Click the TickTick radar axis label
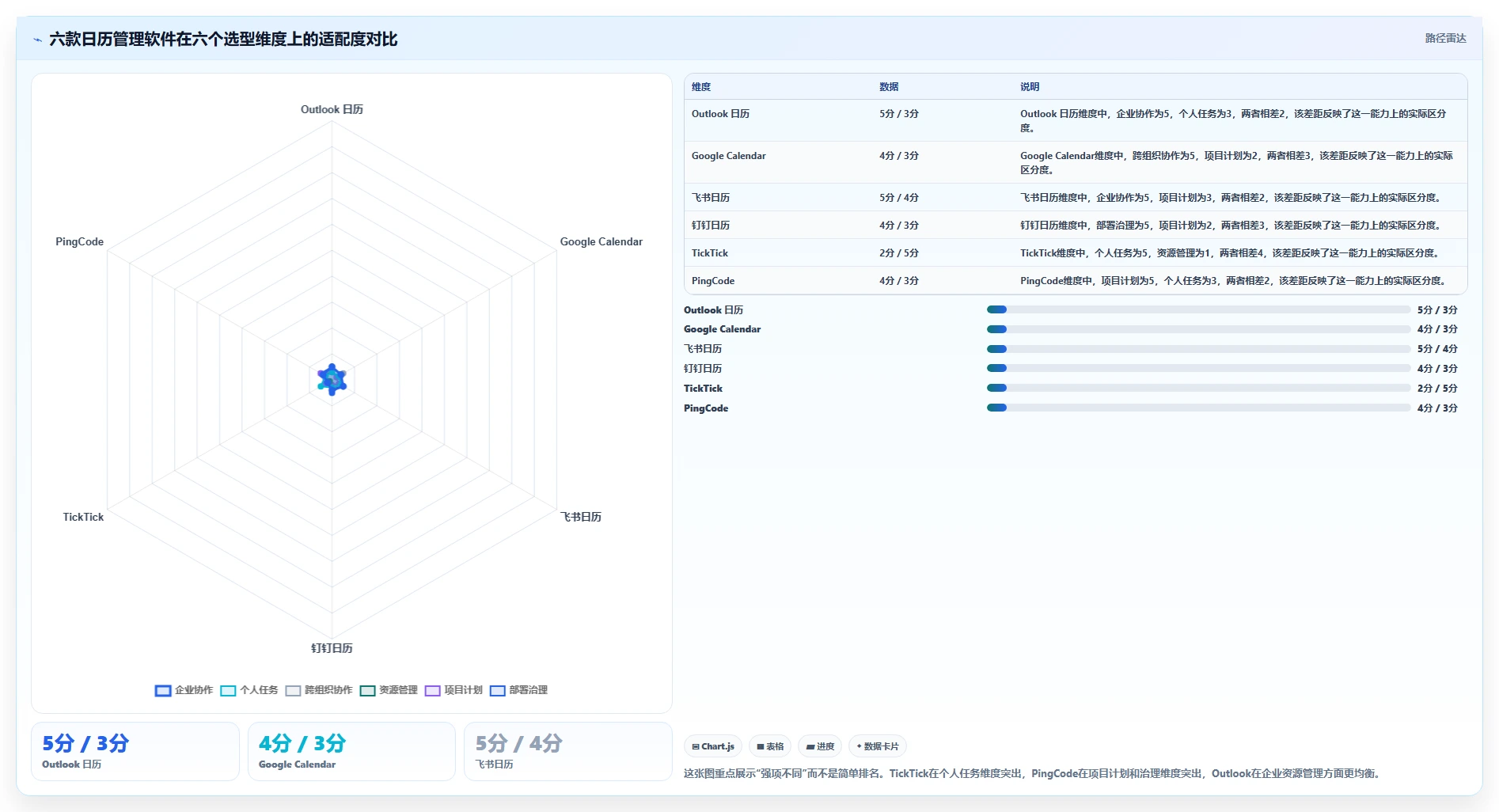The width and height of the screenshot is (1499, 812). pyautogui.click(x=83, y=517)
